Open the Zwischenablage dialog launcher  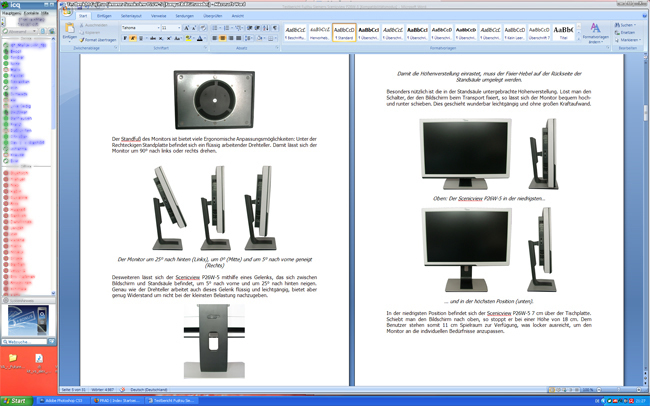click(116, 48)
